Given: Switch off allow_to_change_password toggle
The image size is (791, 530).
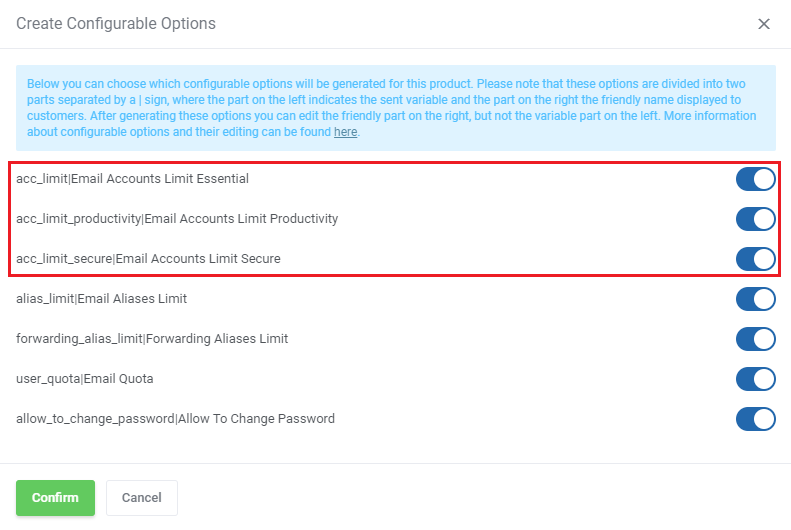Looking at the screenshot, I should [755, 419].
